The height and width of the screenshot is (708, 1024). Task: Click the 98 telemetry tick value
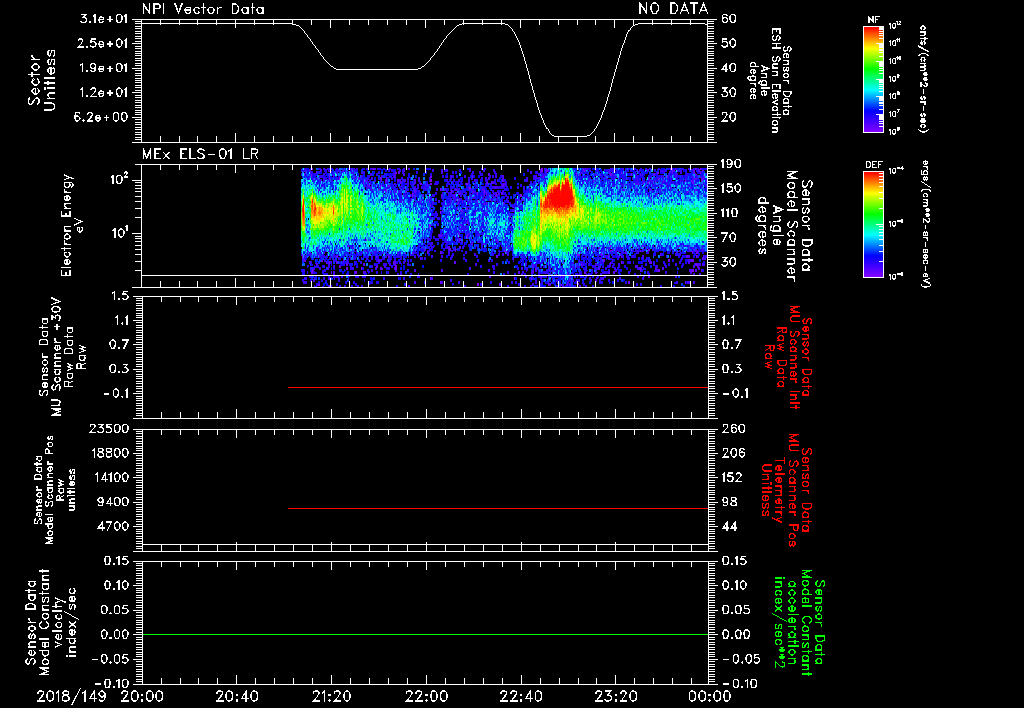(x=729, y=502)
